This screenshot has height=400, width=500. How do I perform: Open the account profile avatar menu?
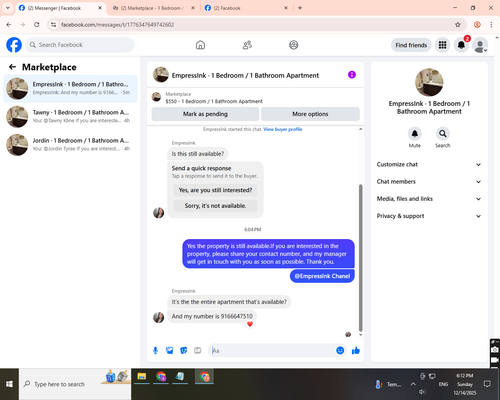480,45
